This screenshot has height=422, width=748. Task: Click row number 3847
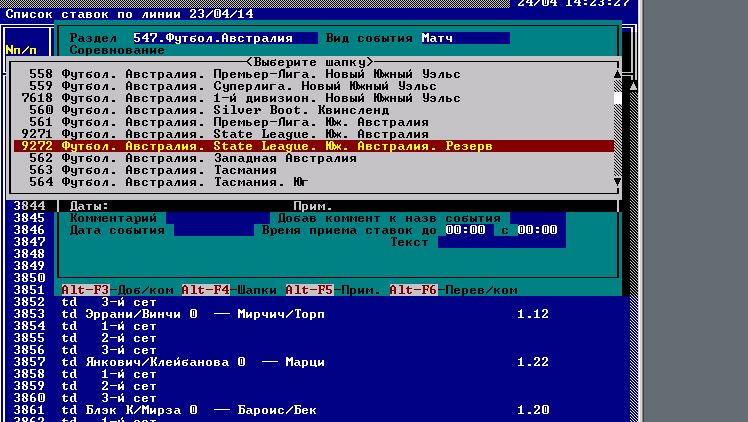pyautogui.click(x=30, y=242)
